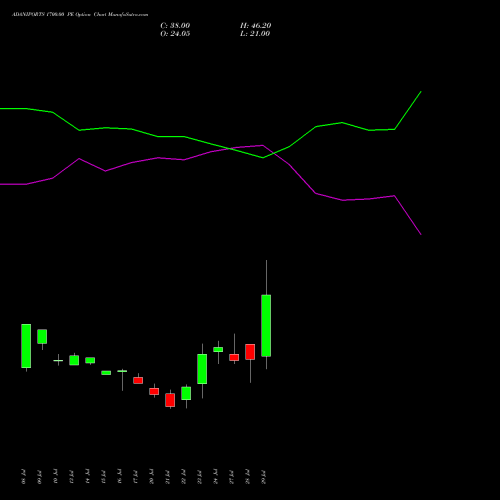Click the 29 Jul date axis label
Image resolution: width=500 pixels, height=500 pixels.
(x=264, y=477)
